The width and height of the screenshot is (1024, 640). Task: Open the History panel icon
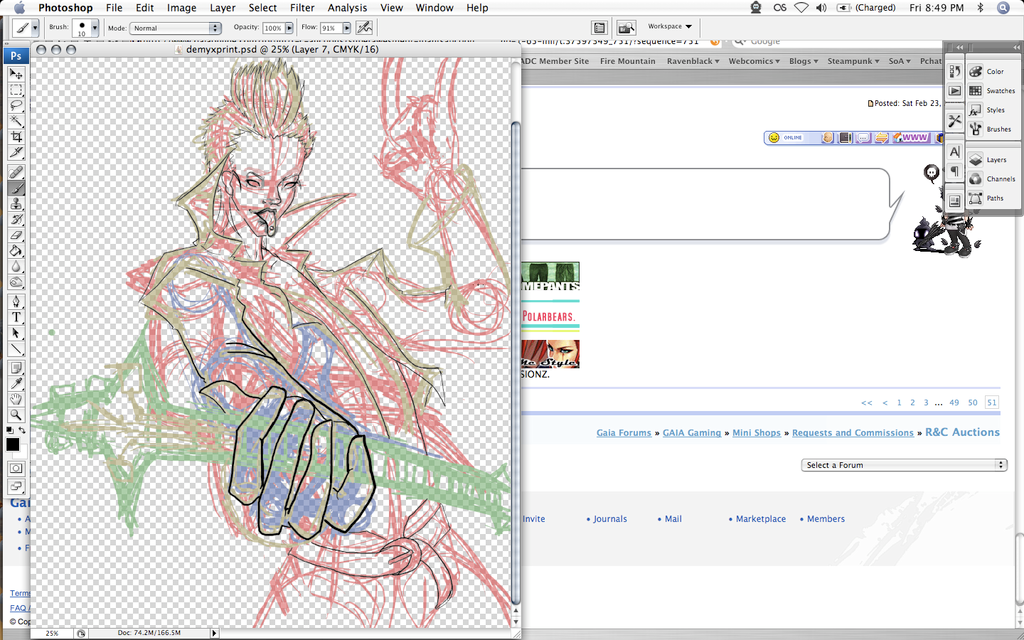tap(955, 71)
